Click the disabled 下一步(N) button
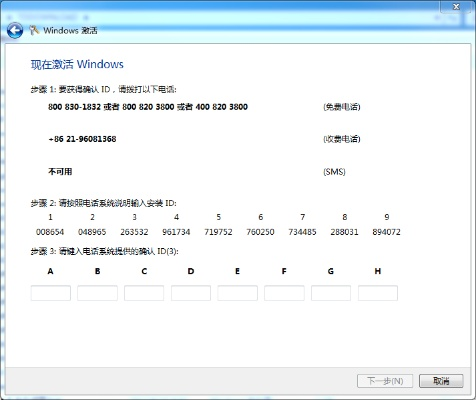 tap(385, 381)
